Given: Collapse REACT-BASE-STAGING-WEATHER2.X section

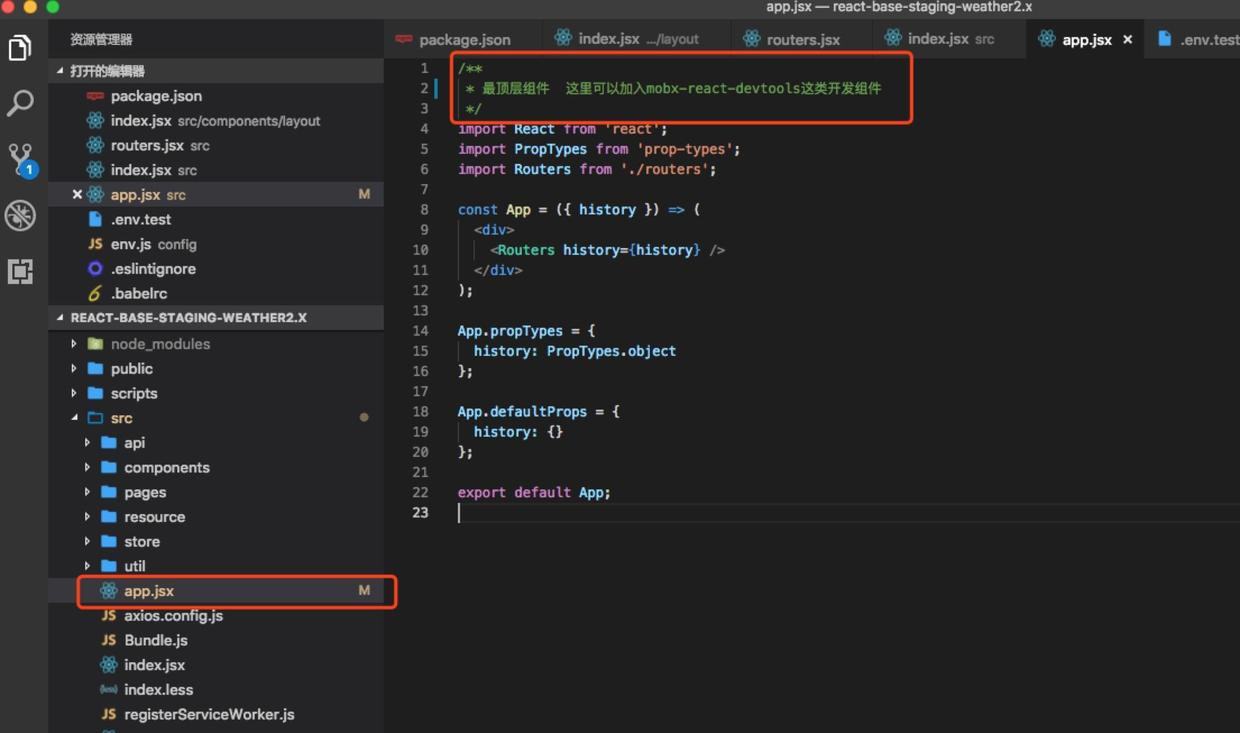Looking at the screenshot, I should point(216,318).
